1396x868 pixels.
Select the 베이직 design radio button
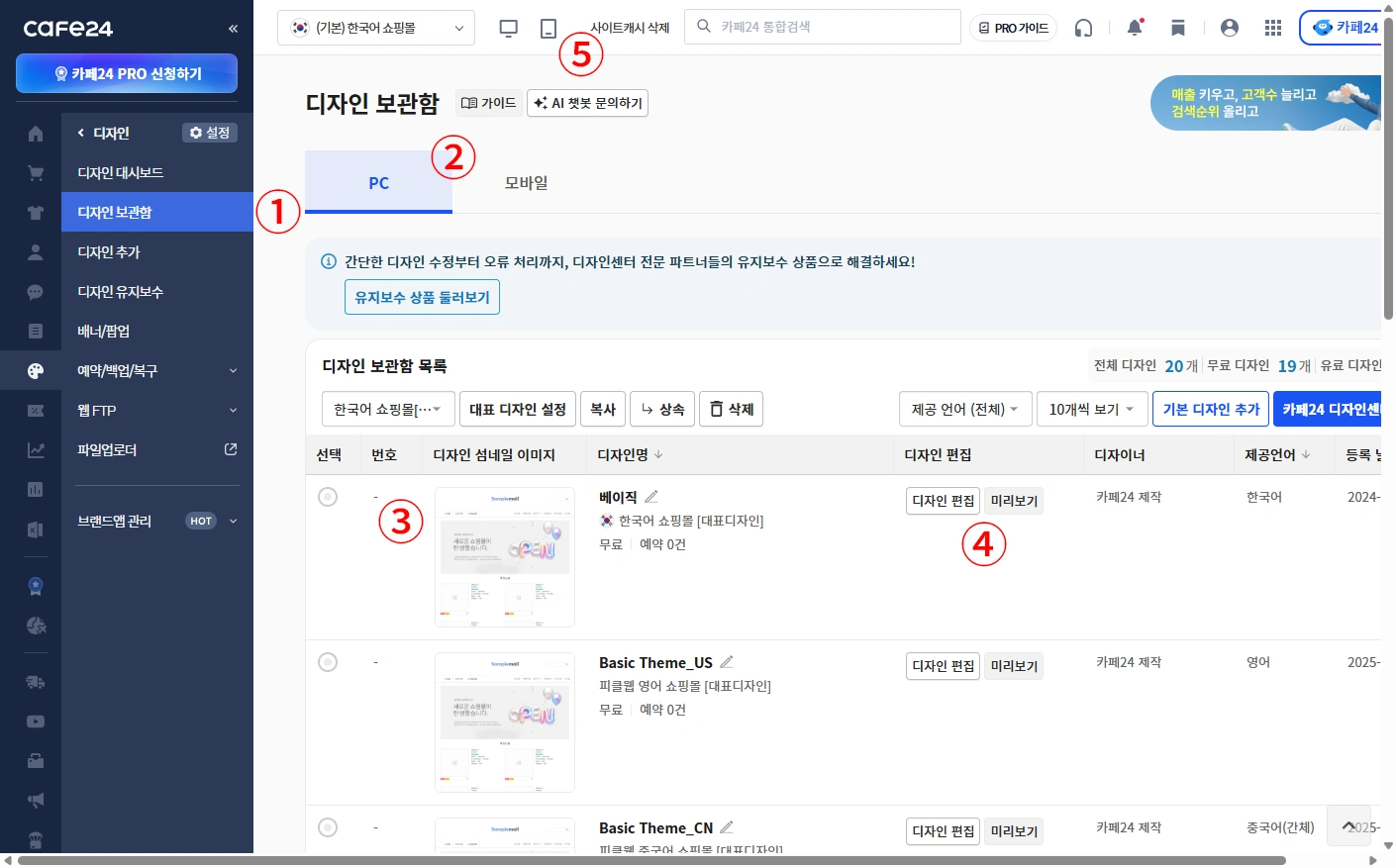[328, 497]
